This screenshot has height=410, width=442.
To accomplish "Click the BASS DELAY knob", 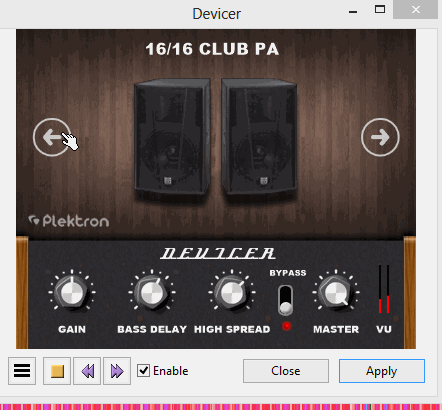I will 152,292.
